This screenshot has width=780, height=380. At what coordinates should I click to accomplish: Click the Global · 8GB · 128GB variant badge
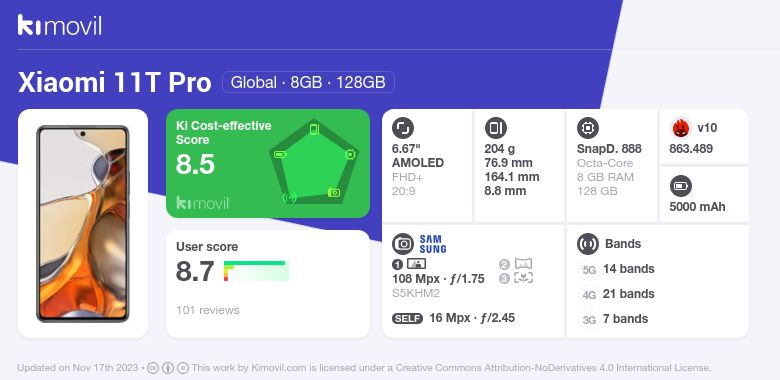[308, 82]
